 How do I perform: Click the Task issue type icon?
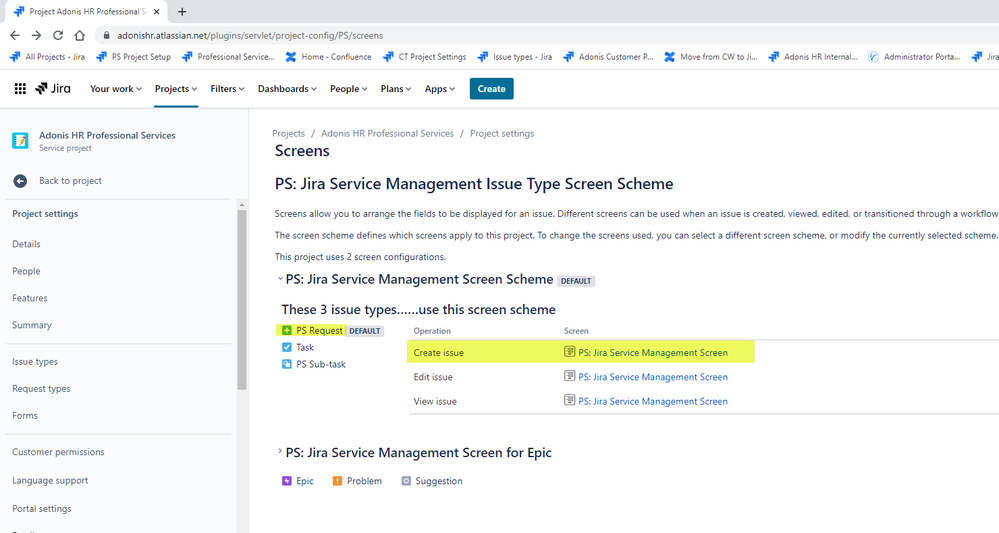tap(287, 347)
